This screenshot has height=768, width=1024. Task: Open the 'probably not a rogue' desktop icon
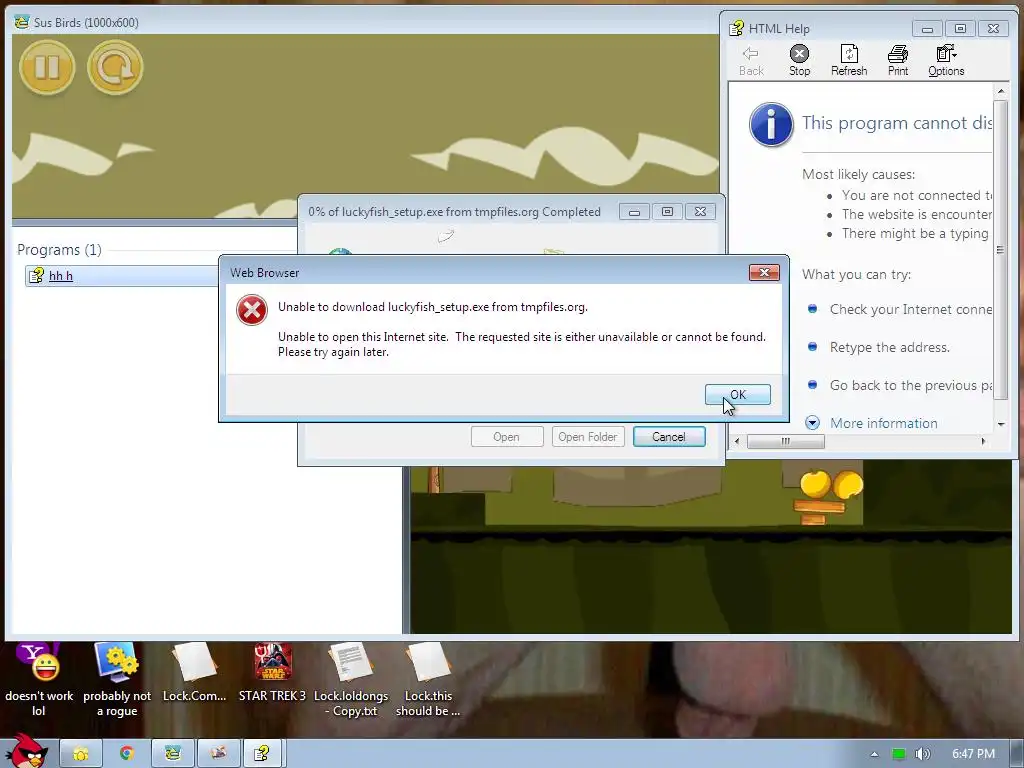tap(117, 679)
